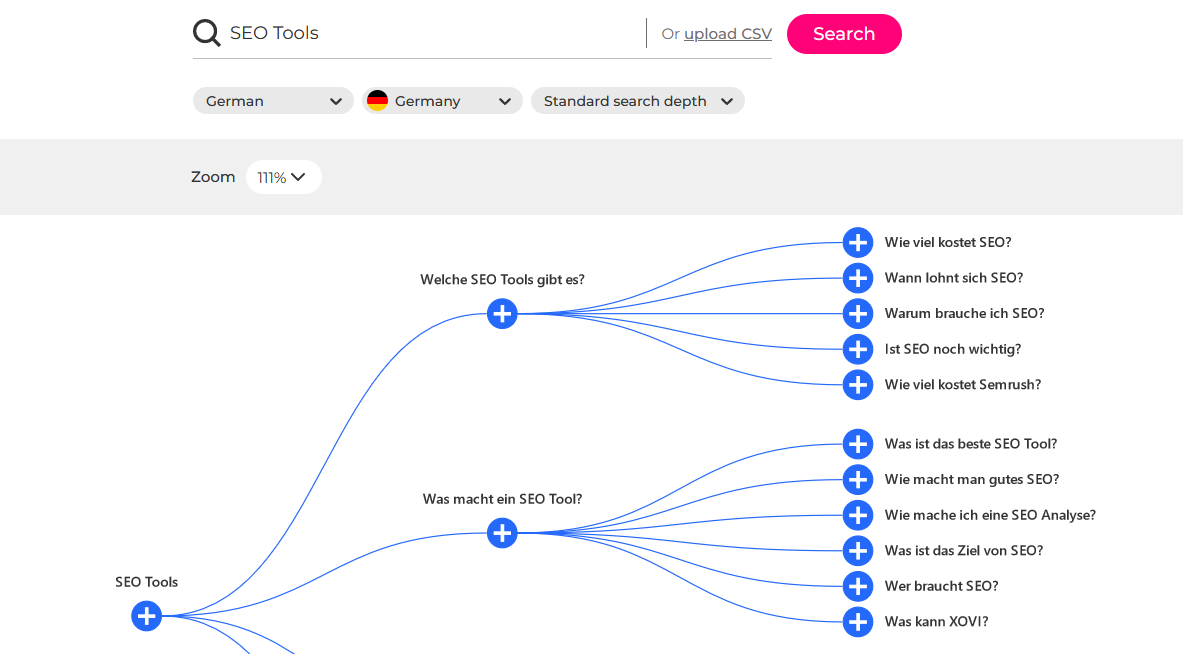Click plus icon beside 'Wie macht man gutes SEO?'

pyautogui.click(x=858, y=479)
